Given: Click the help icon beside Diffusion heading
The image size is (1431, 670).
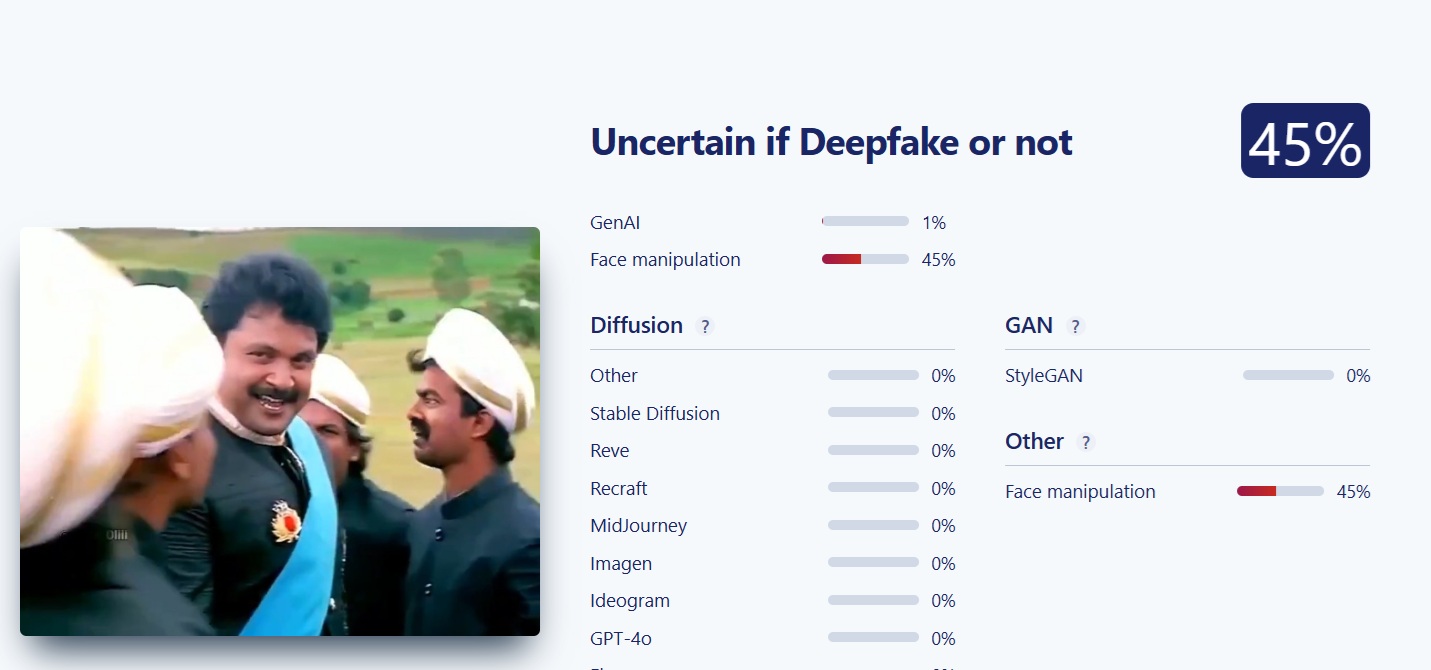Looking at the screenshot, I should coord(705,326).
